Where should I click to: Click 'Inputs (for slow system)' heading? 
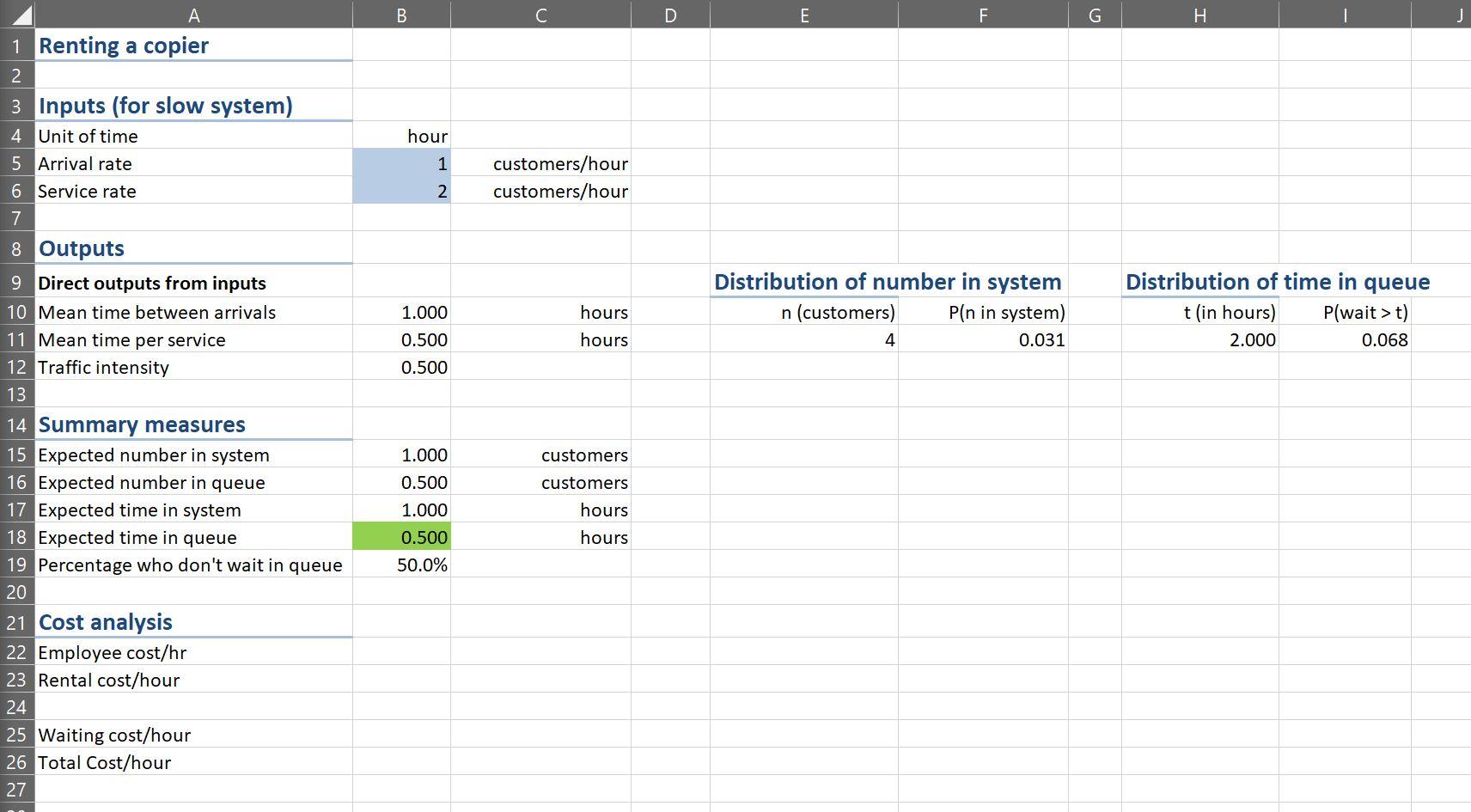point(193,106)
